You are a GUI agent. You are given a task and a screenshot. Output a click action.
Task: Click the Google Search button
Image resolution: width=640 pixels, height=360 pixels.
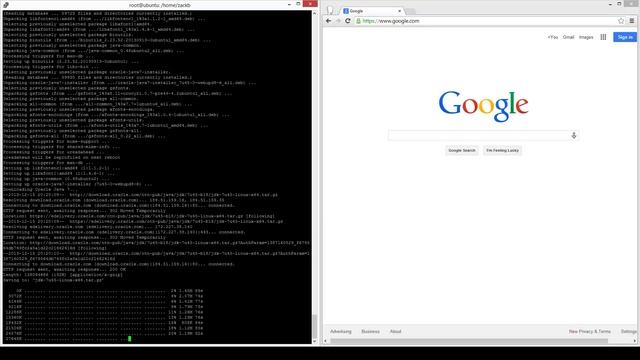pyautogui.click(x=462, y=151)
